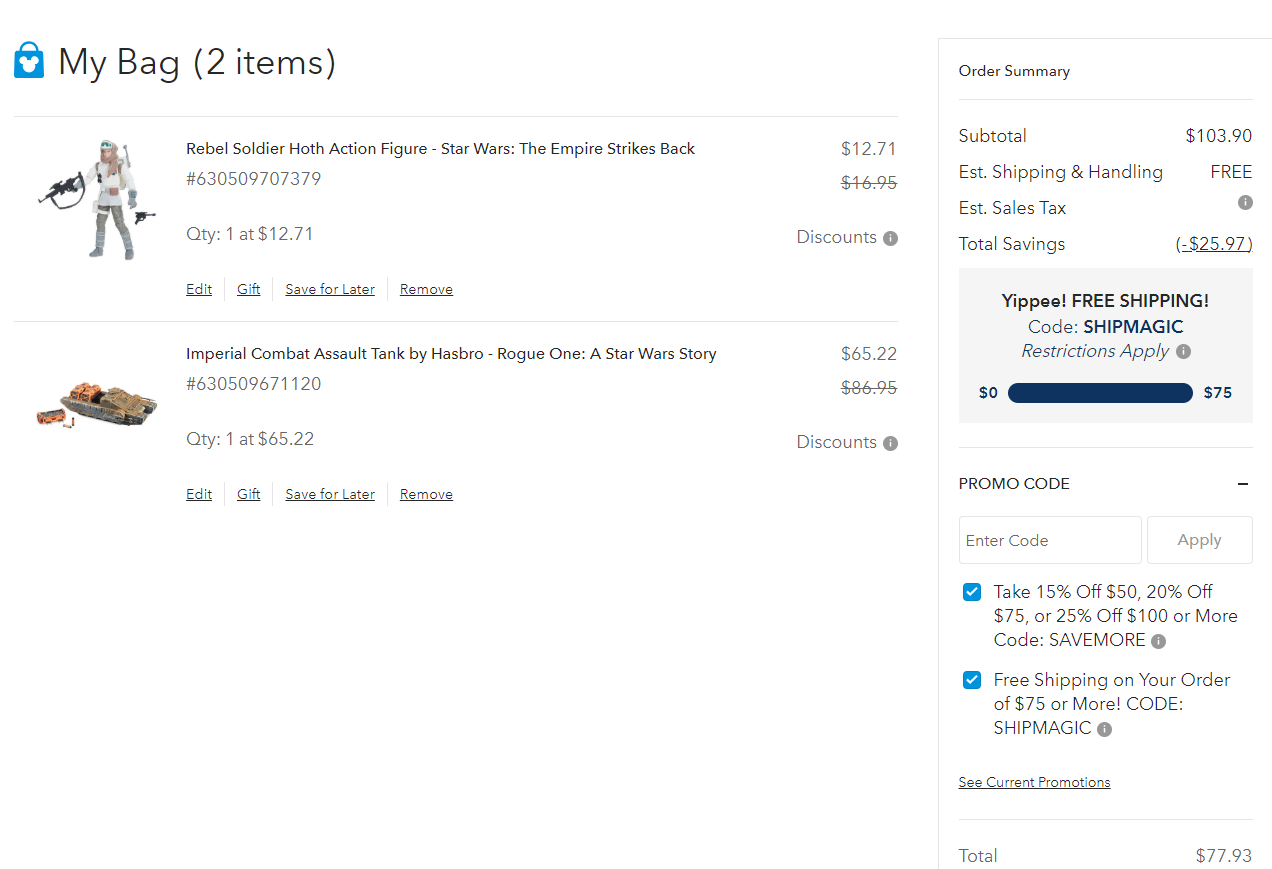Click the free shipping progress bar

pyautogui.click(x=1100, y=393)
